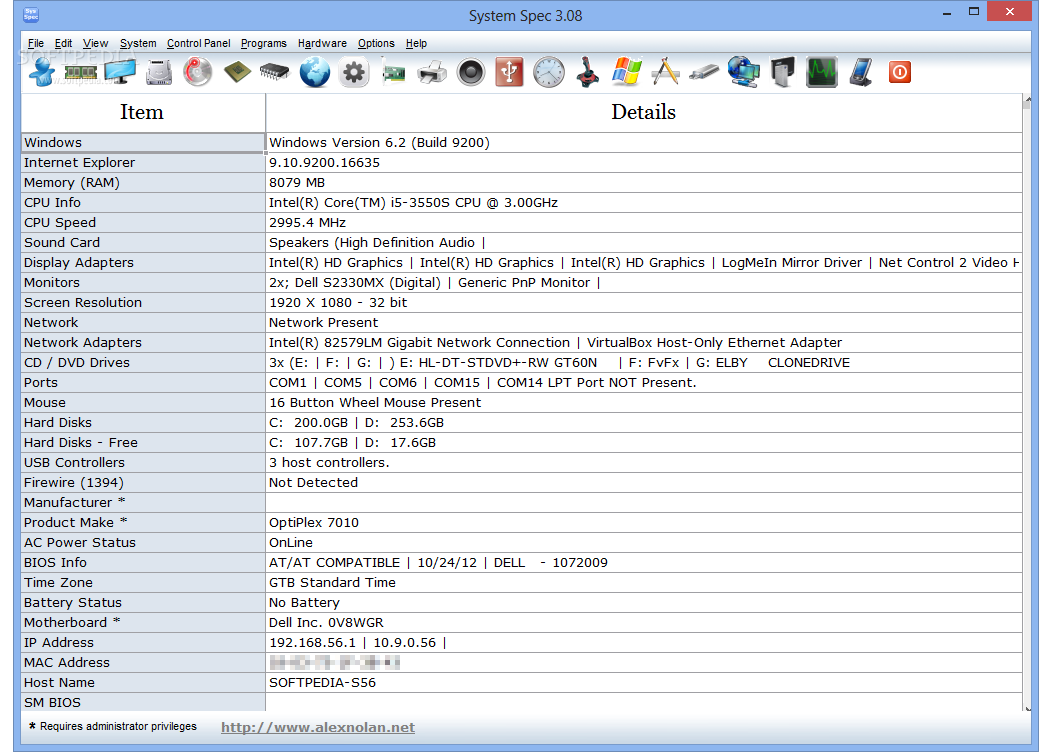
Task: Open the globe internet icon
Action: pos(315,72)
